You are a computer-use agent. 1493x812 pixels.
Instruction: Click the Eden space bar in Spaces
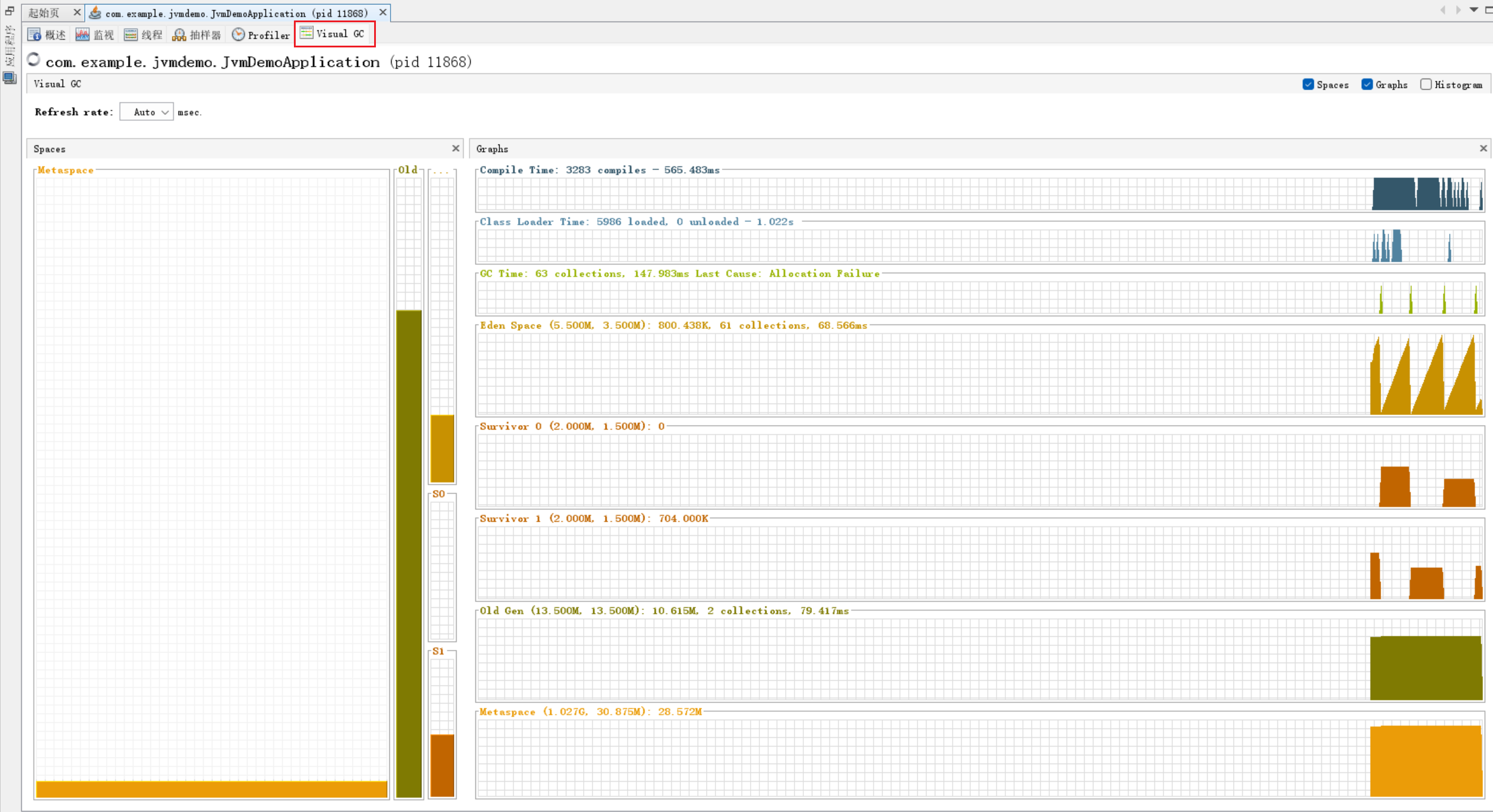[x=443, y=448]
